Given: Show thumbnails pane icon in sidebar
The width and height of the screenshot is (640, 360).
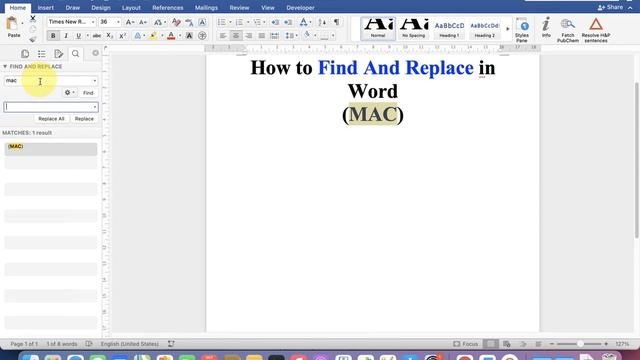Looking at the screenshot, I should coord(25,54).
